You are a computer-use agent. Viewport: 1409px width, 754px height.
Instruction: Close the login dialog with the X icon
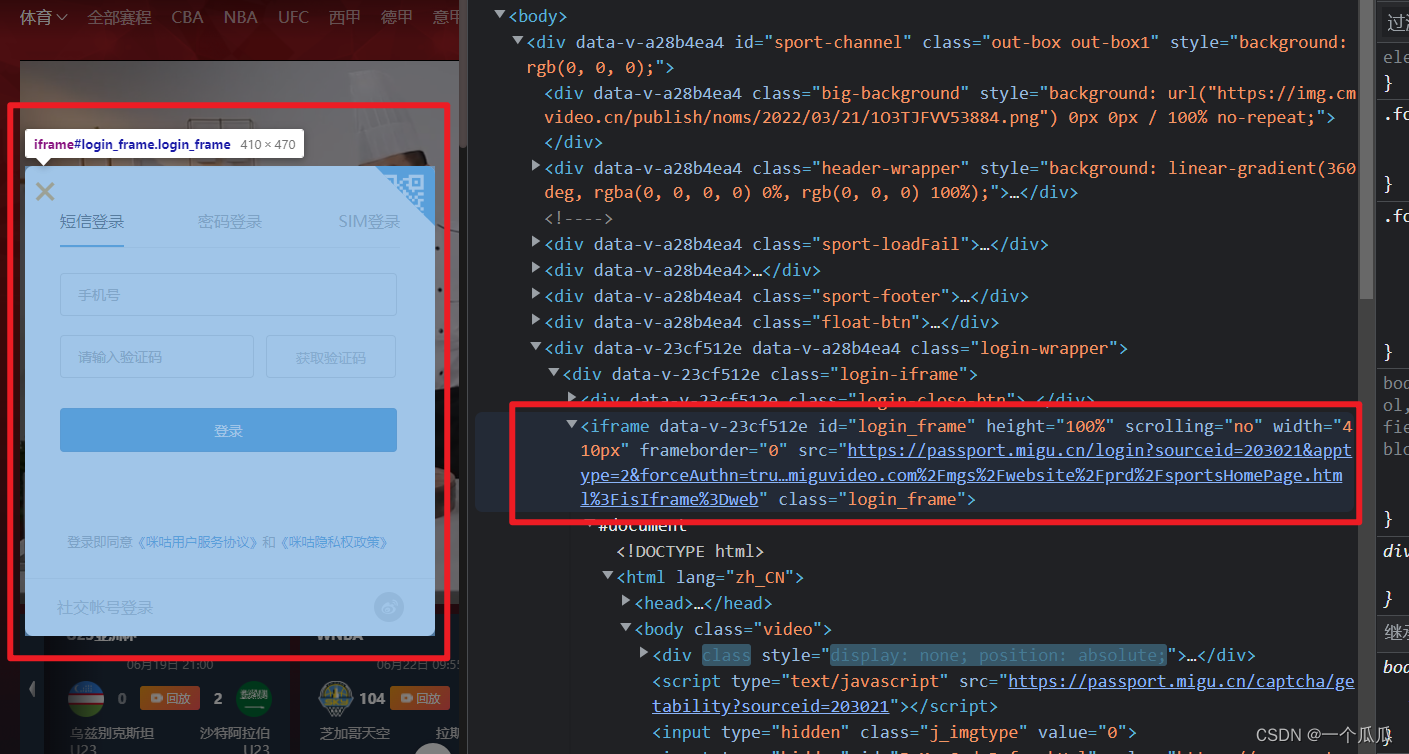point(45,191)
